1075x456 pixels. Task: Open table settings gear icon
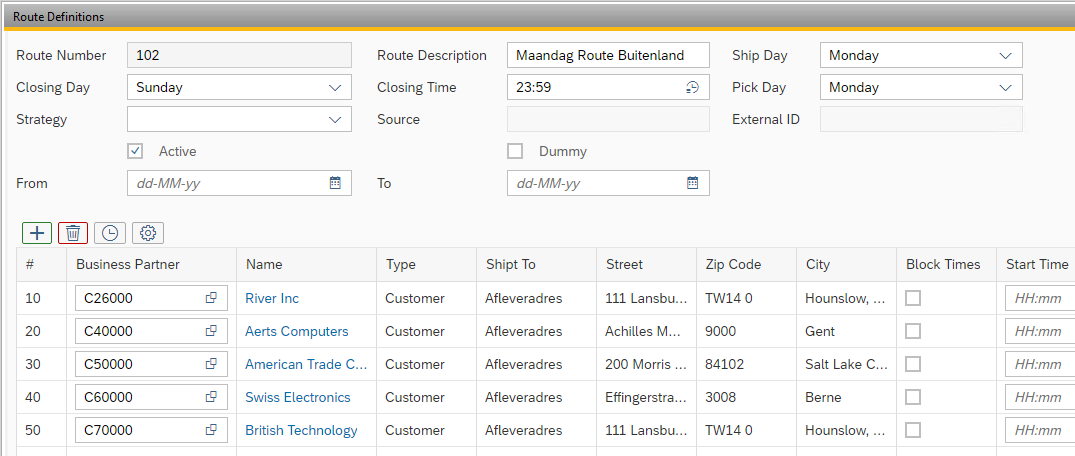pyautogui.click(x=148, y=233)
